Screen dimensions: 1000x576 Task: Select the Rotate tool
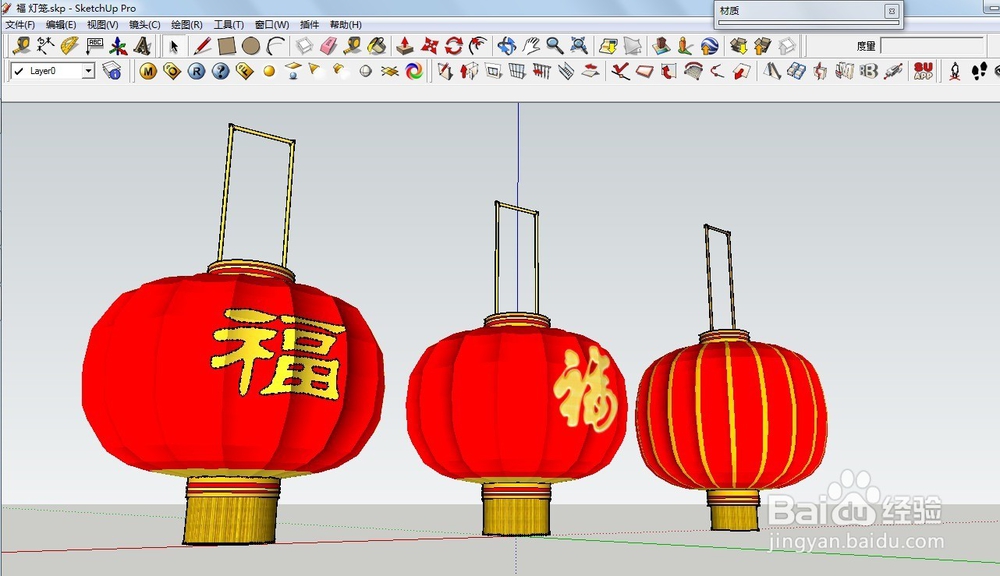(453, 46)
